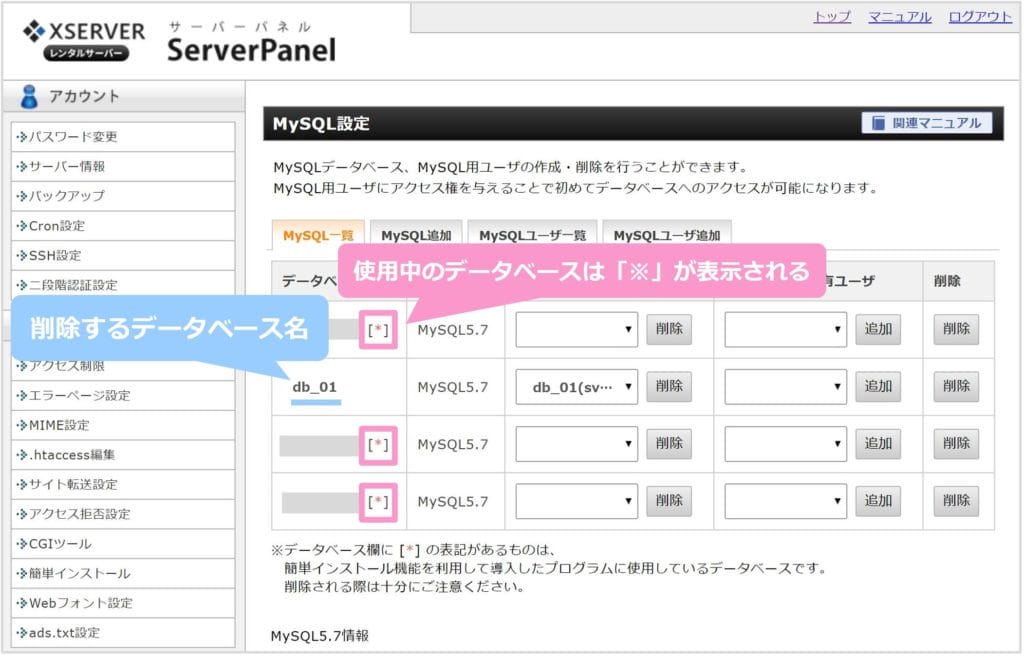Open db_01 row's unassigned user dropdown
Image resolution: width=1024 pixels, height=656 pixels.
coord(785,387)
